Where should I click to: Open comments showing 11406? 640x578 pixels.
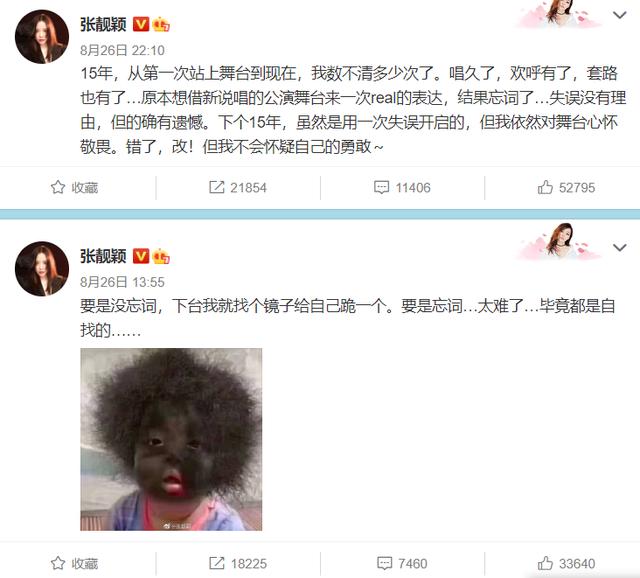pyautogui.click(x=402, y=187)
